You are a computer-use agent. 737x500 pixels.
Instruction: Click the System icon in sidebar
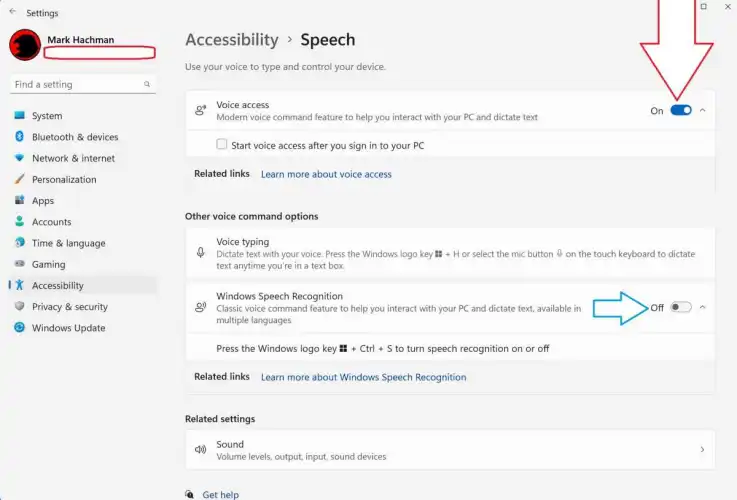19,116
